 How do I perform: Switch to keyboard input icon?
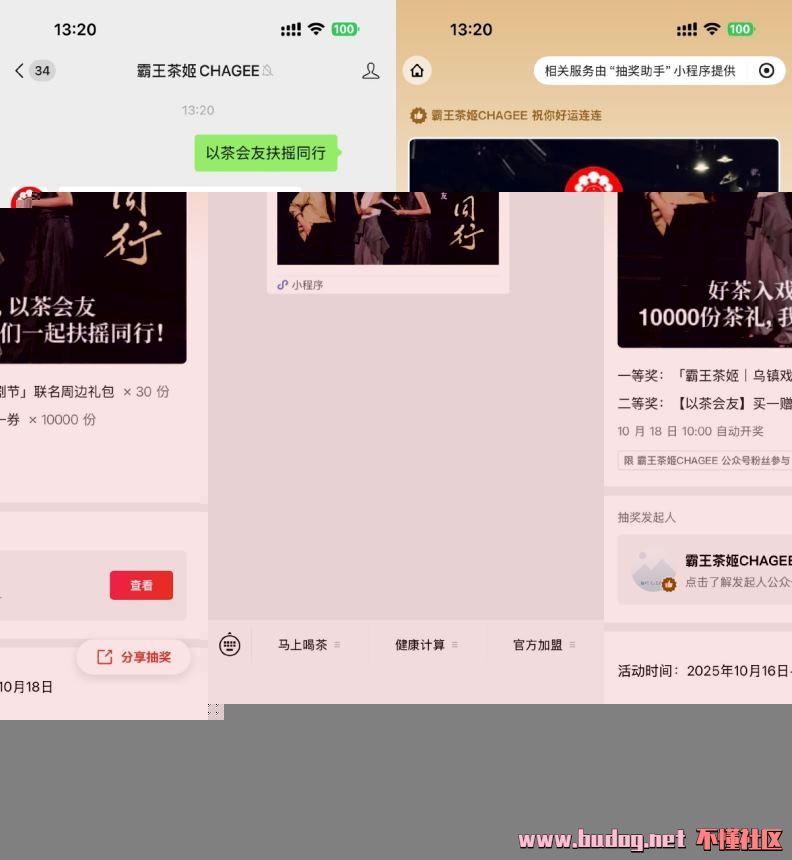(230, 645)
